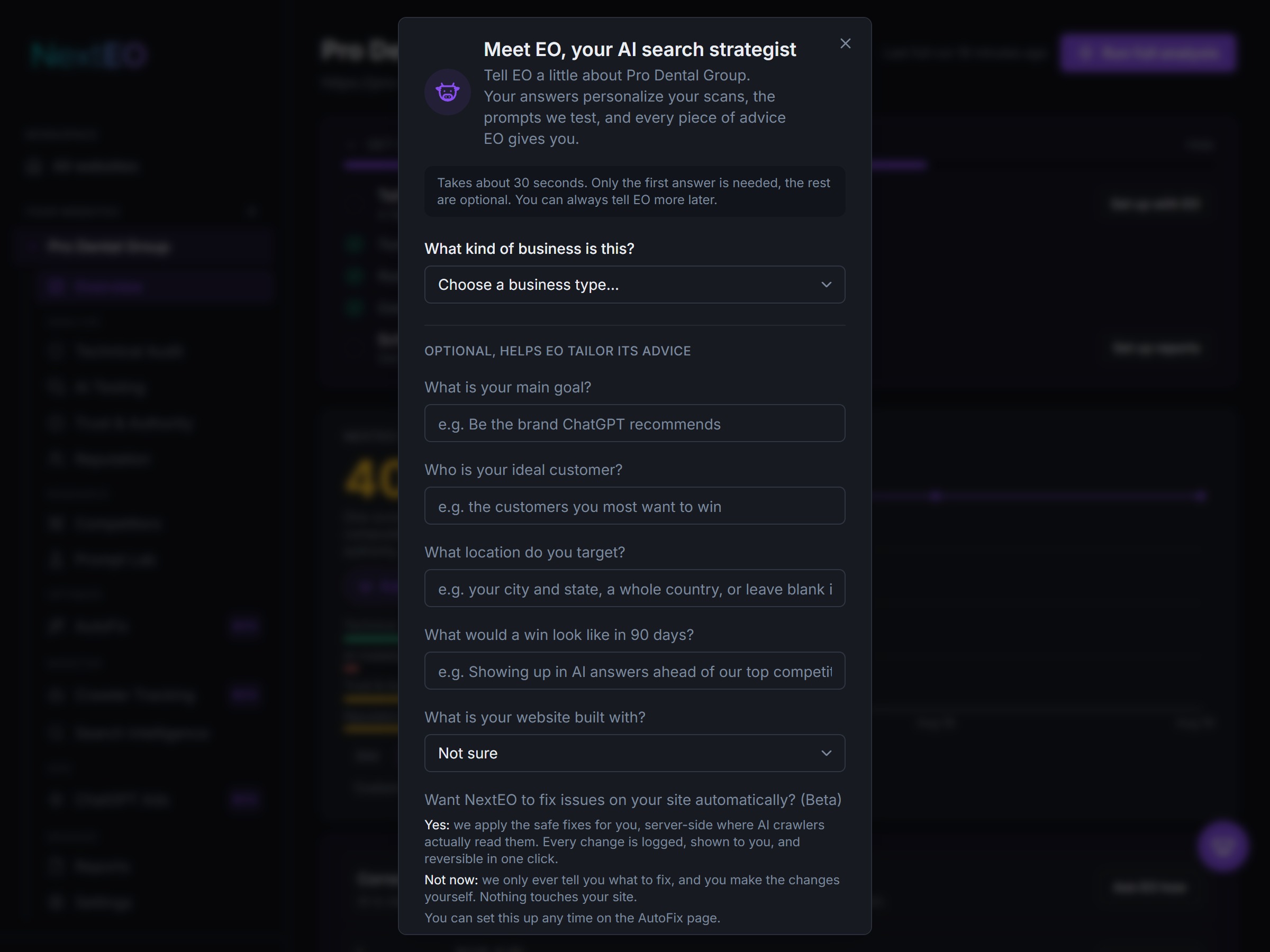Click the NextEO logo in the sidebar
Screen dimensions: 1270x952
point(89,55)
